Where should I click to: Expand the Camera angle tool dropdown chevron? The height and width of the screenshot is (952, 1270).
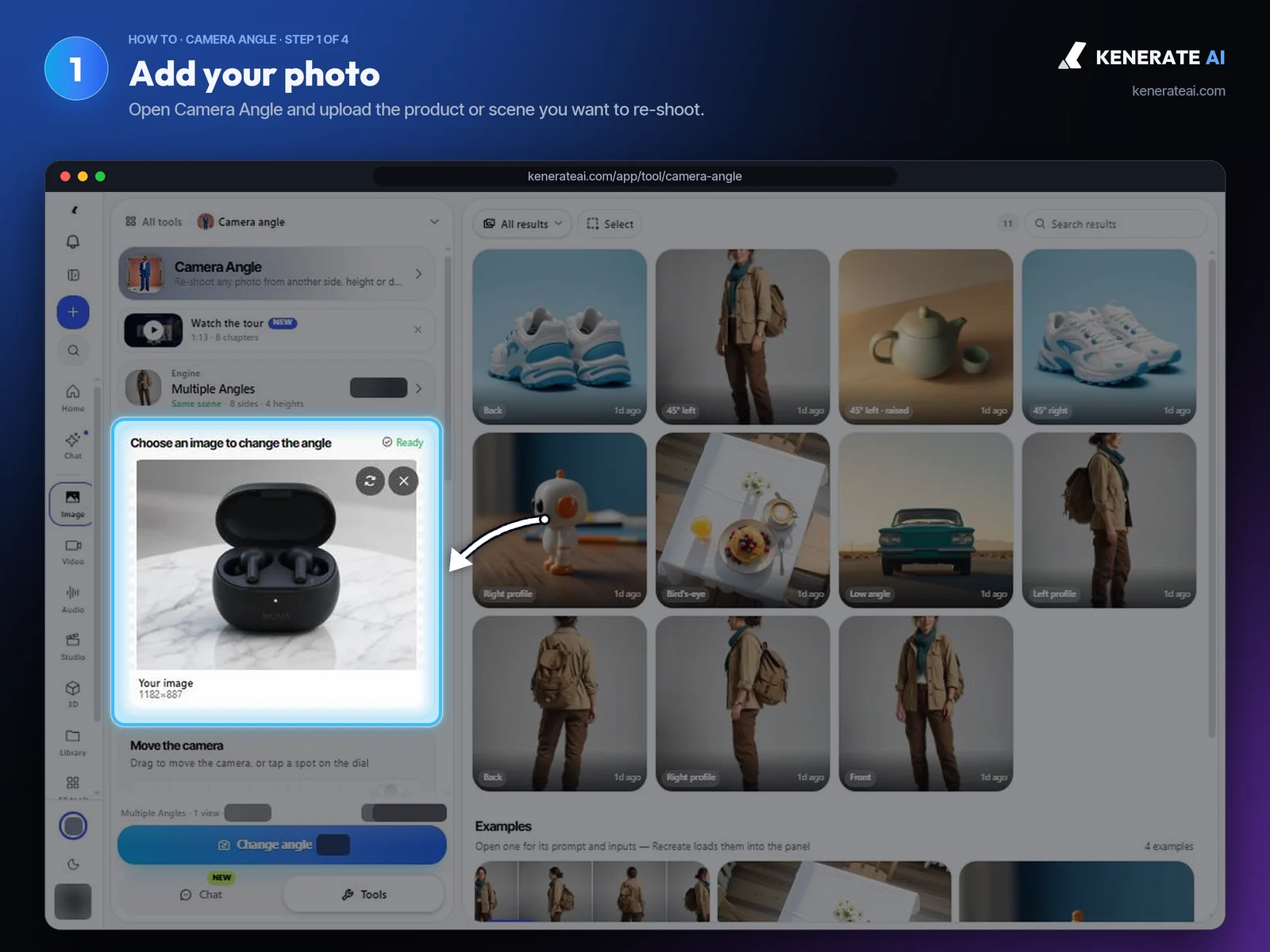(x=434, y=222)
